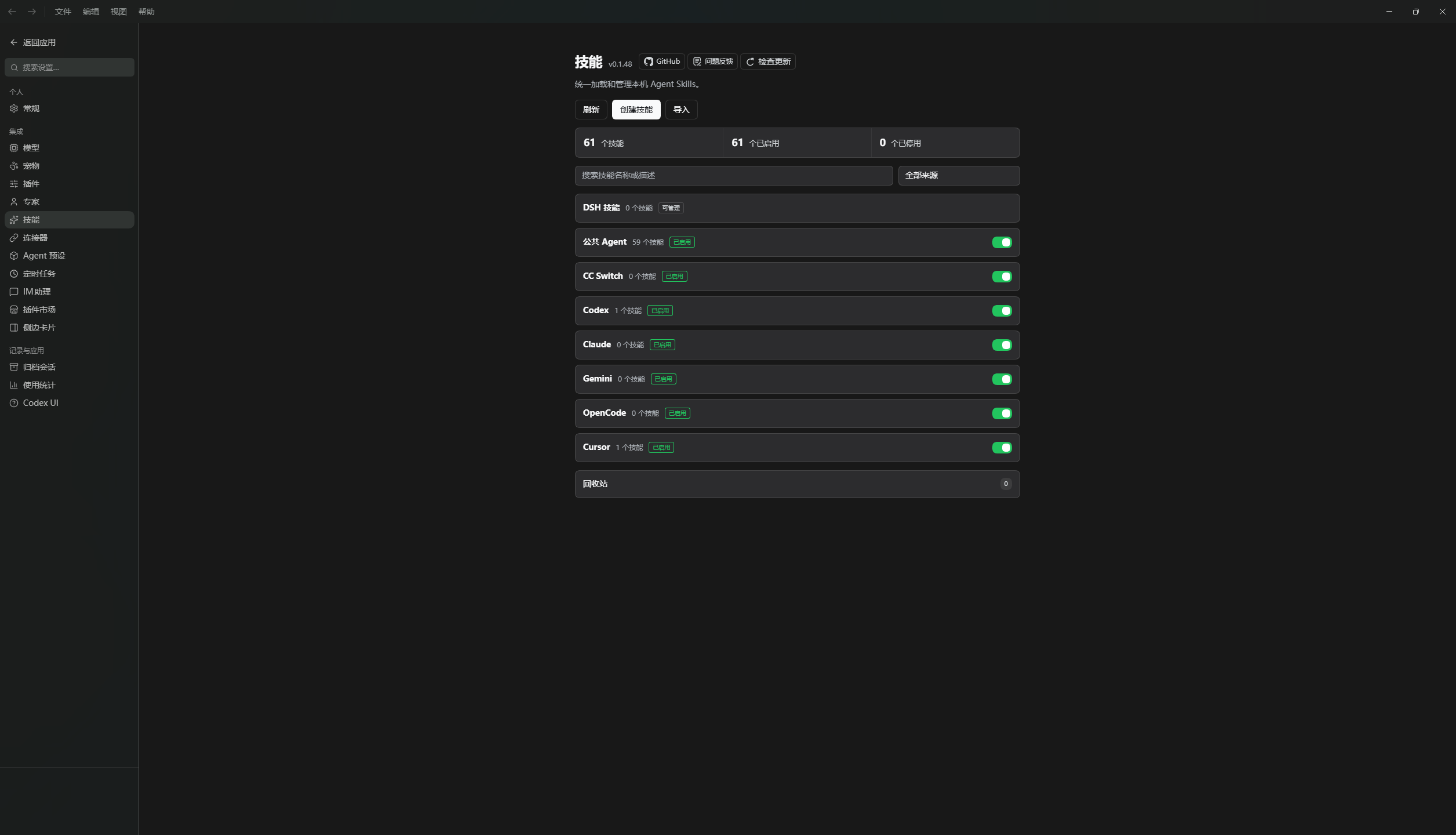
Task: Open the 全部来源 source dropdown
Action: click(959, 176)
